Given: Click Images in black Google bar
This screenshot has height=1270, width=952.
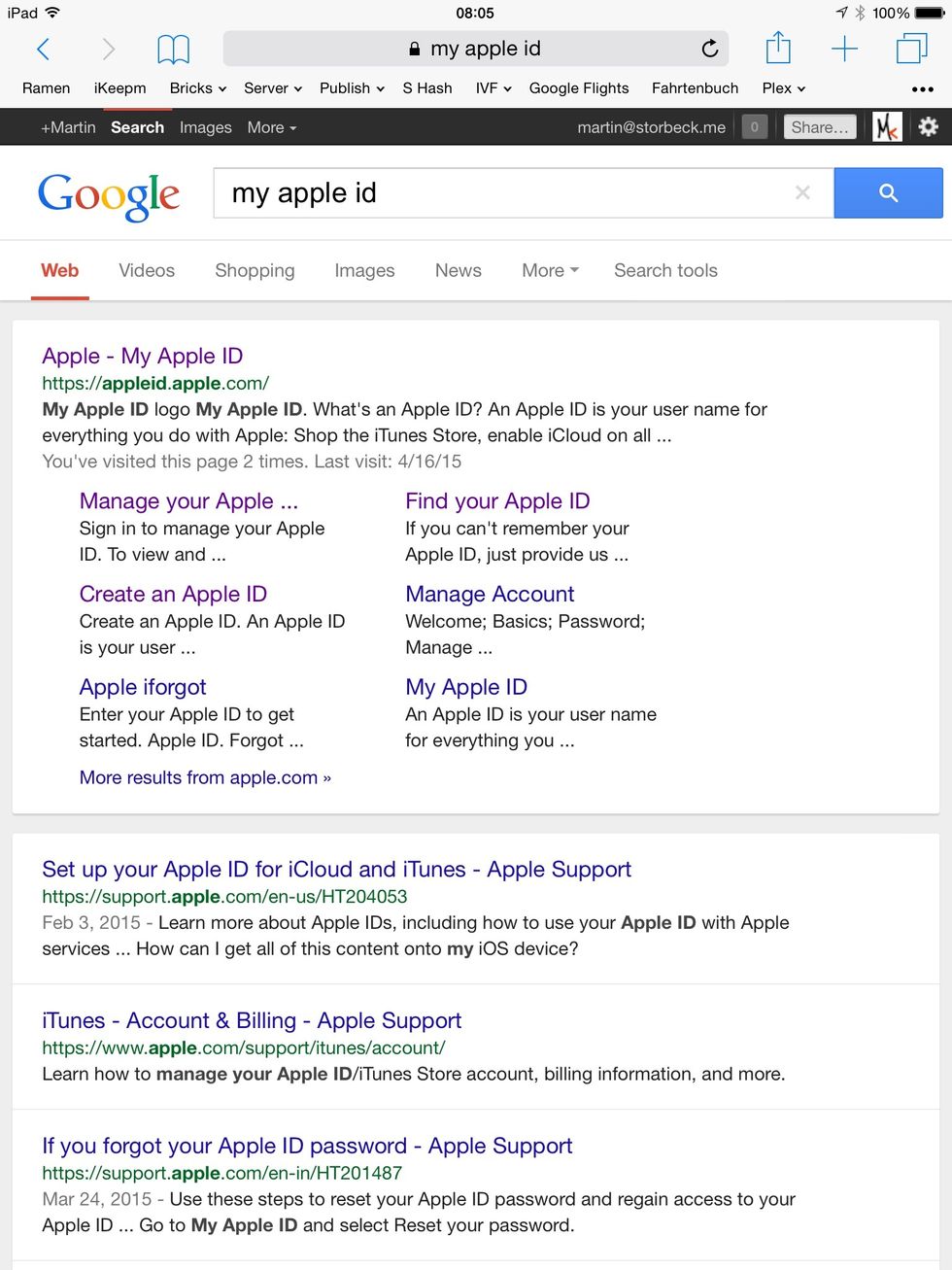Looking at the screenshot, I should [205, 127].
